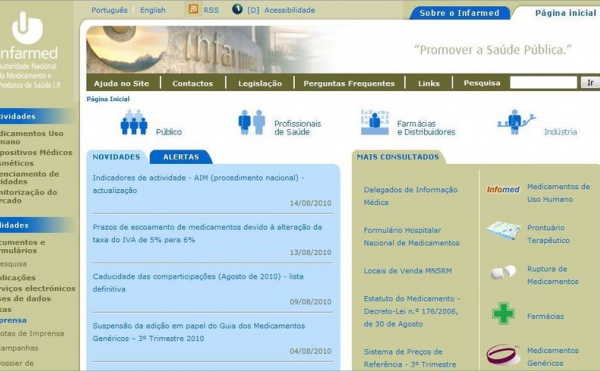
Task: Open Locais de Venda MNSRM link
Action: pyautogui.click(x=408, y=271)
